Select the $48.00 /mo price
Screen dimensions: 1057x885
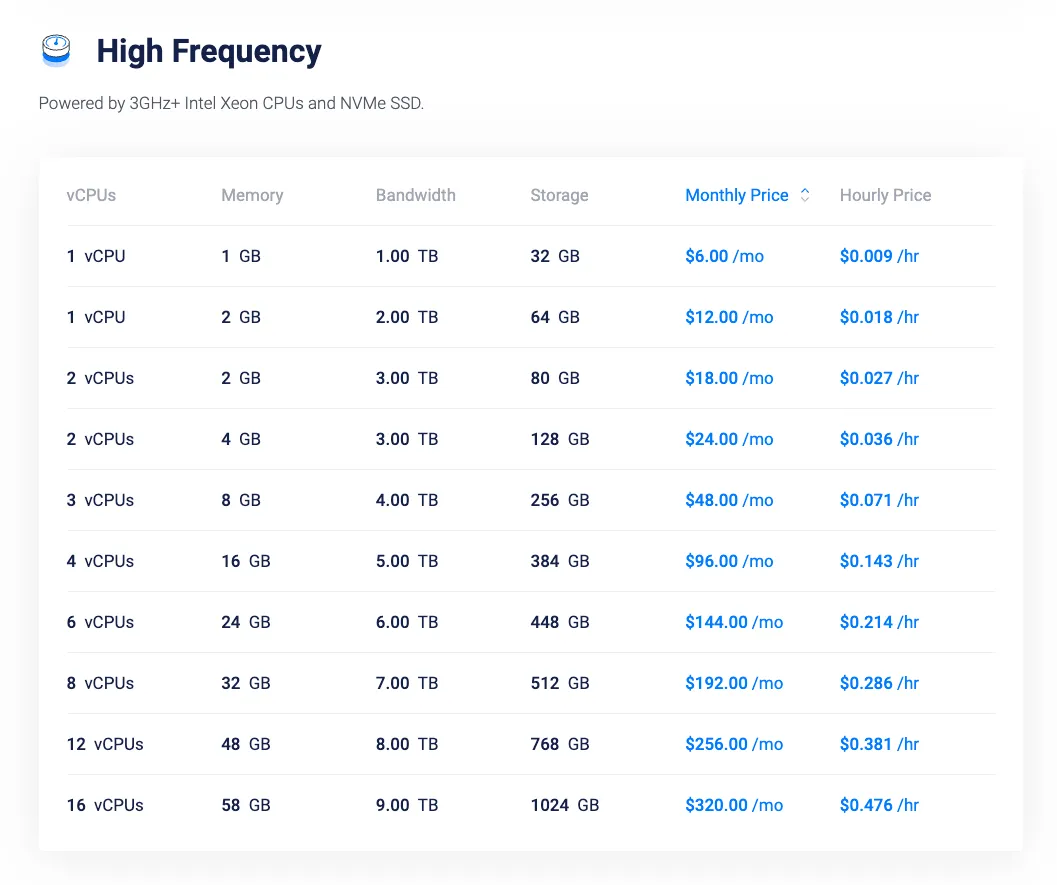pos(729,500)
